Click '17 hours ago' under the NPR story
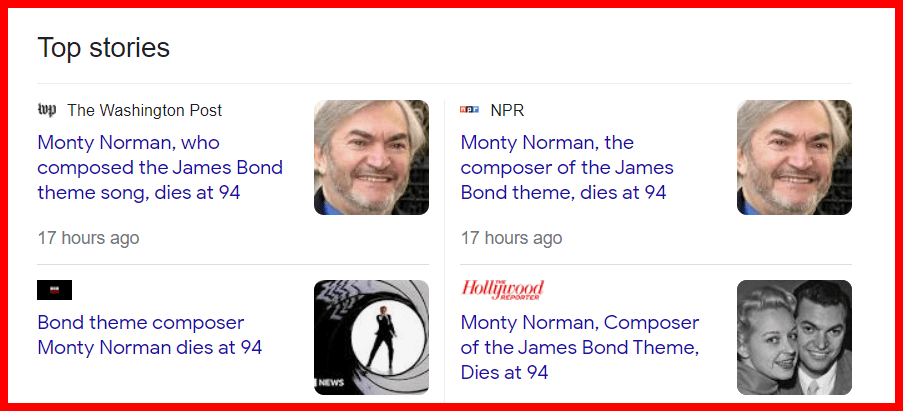Viewport: 903px width, 411px height. 511,238
